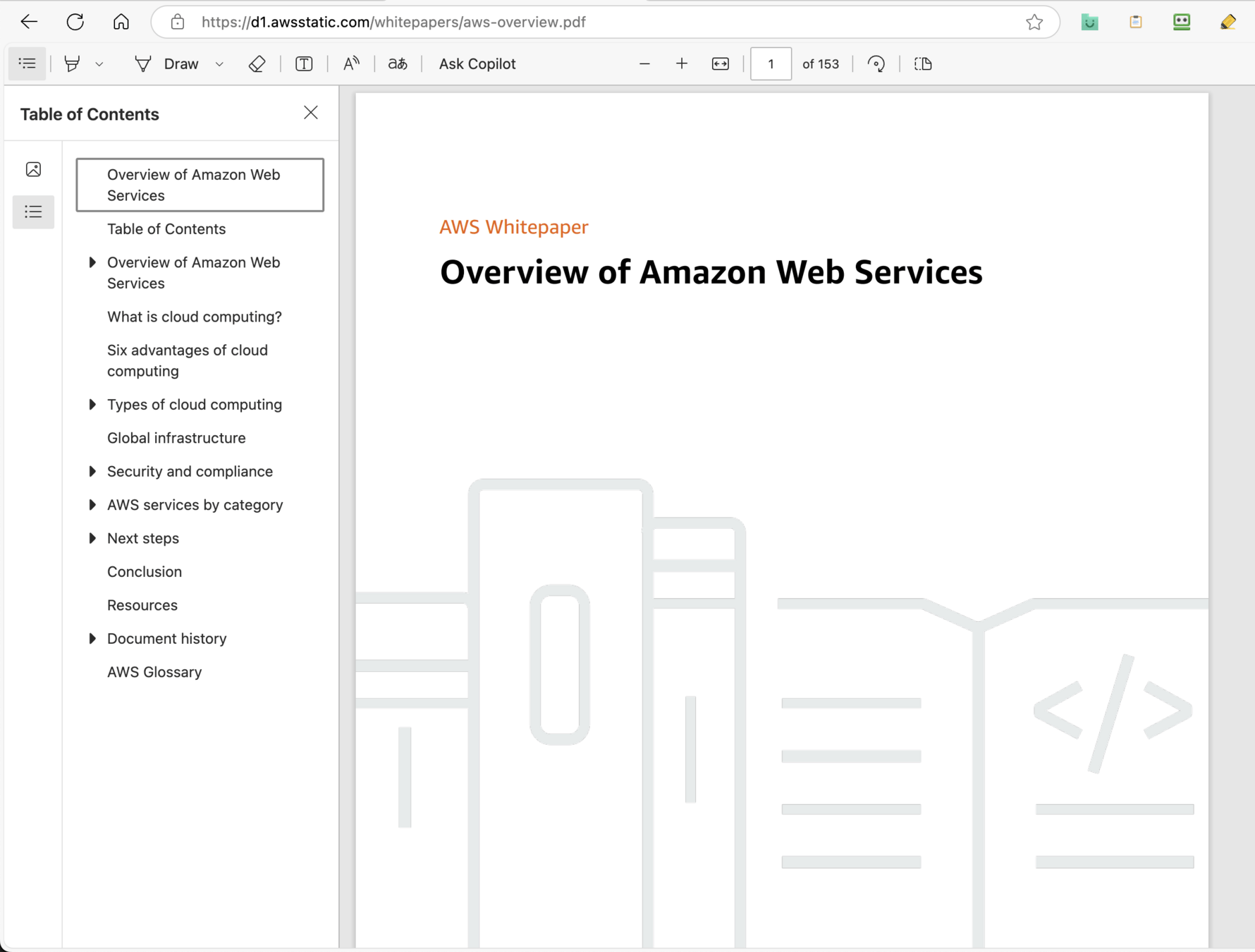Go to What is cloud computing?
This screenshot has width=1255, height=952.
[x=195, y=317]
